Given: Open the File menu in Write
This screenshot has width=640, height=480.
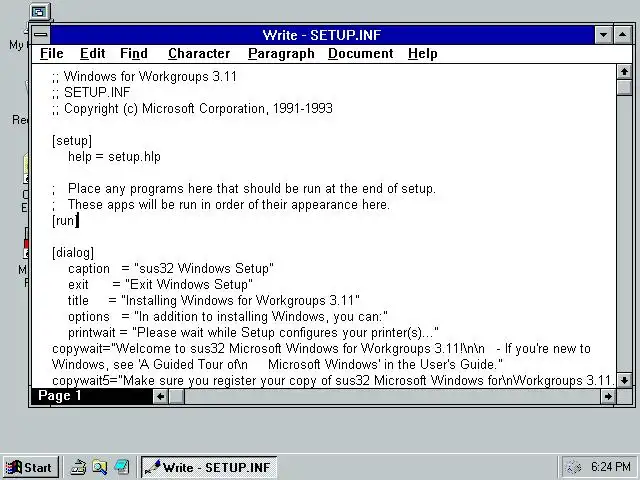Looking at the screenshot, I should tap(52, 54).
